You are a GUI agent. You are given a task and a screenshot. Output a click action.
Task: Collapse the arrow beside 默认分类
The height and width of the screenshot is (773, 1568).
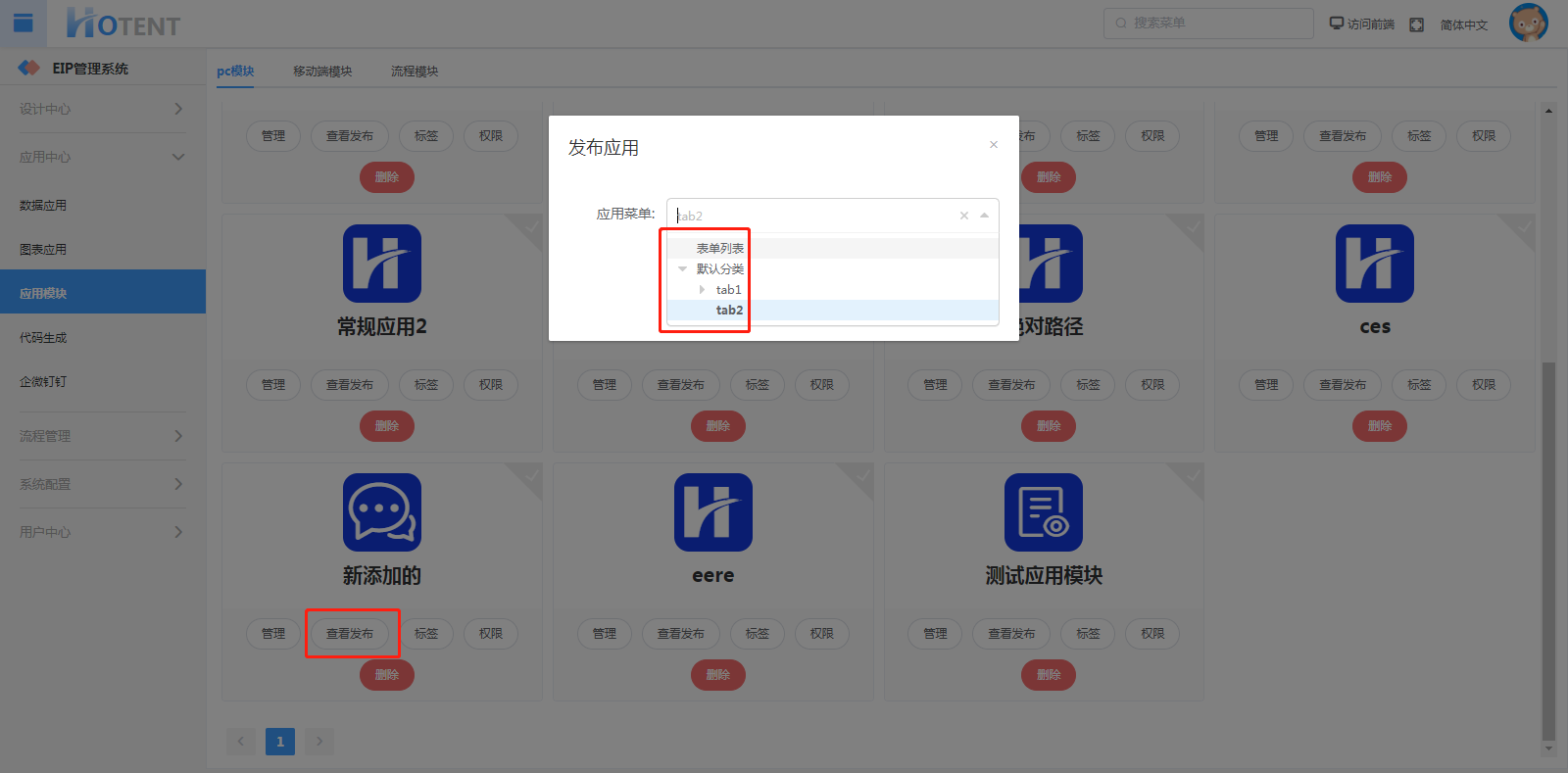pos(682,268)
